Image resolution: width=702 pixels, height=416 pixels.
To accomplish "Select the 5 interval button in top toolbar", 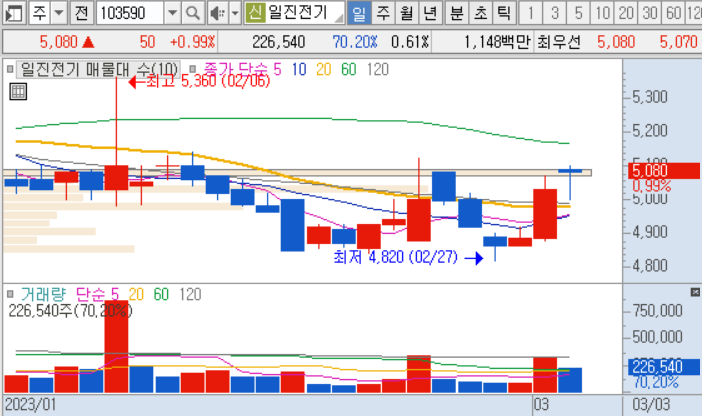I will (x=578, y=13).
